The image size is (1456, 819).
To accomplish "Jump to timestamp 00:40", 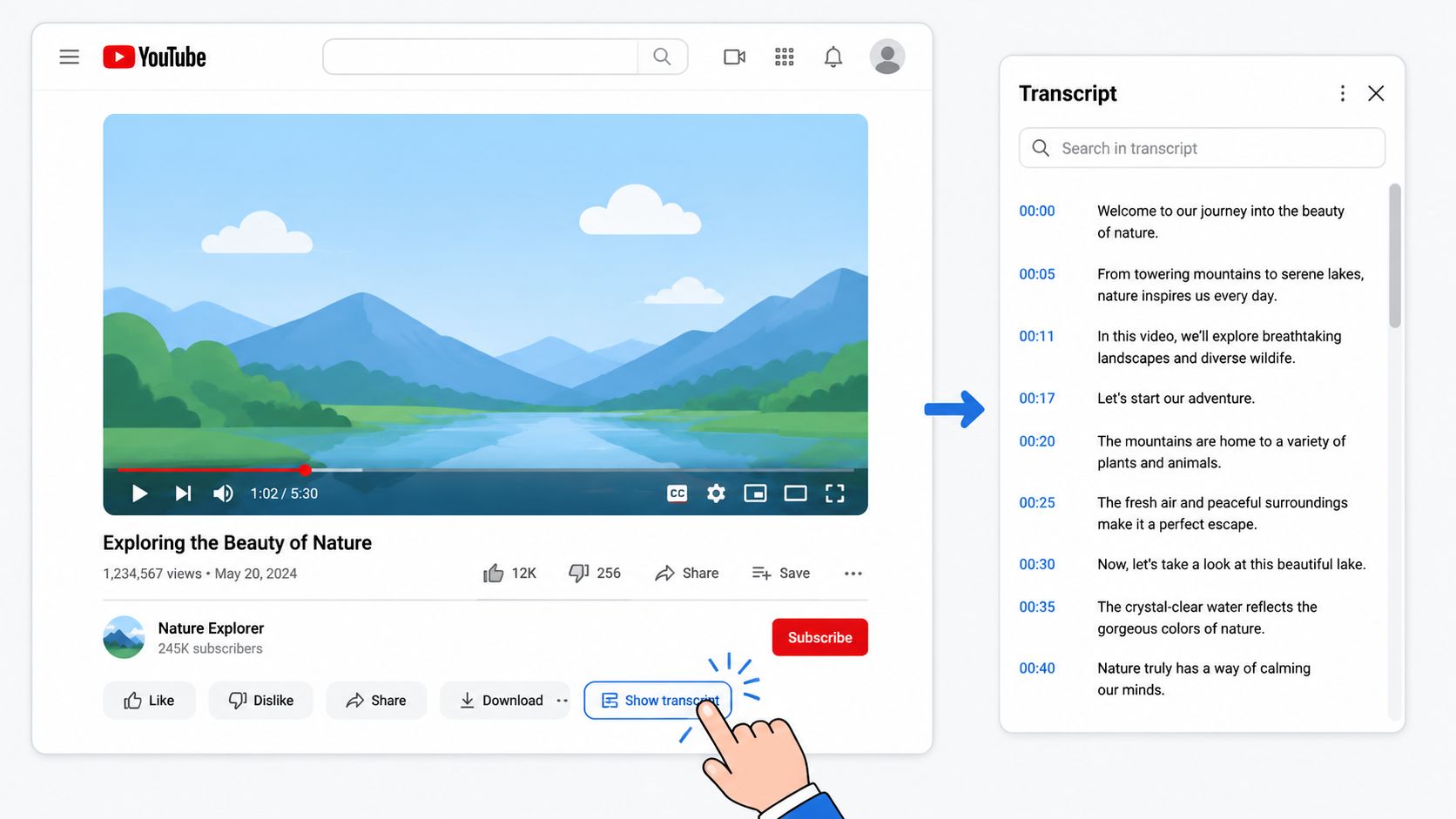I will (x=1037, y=668).
